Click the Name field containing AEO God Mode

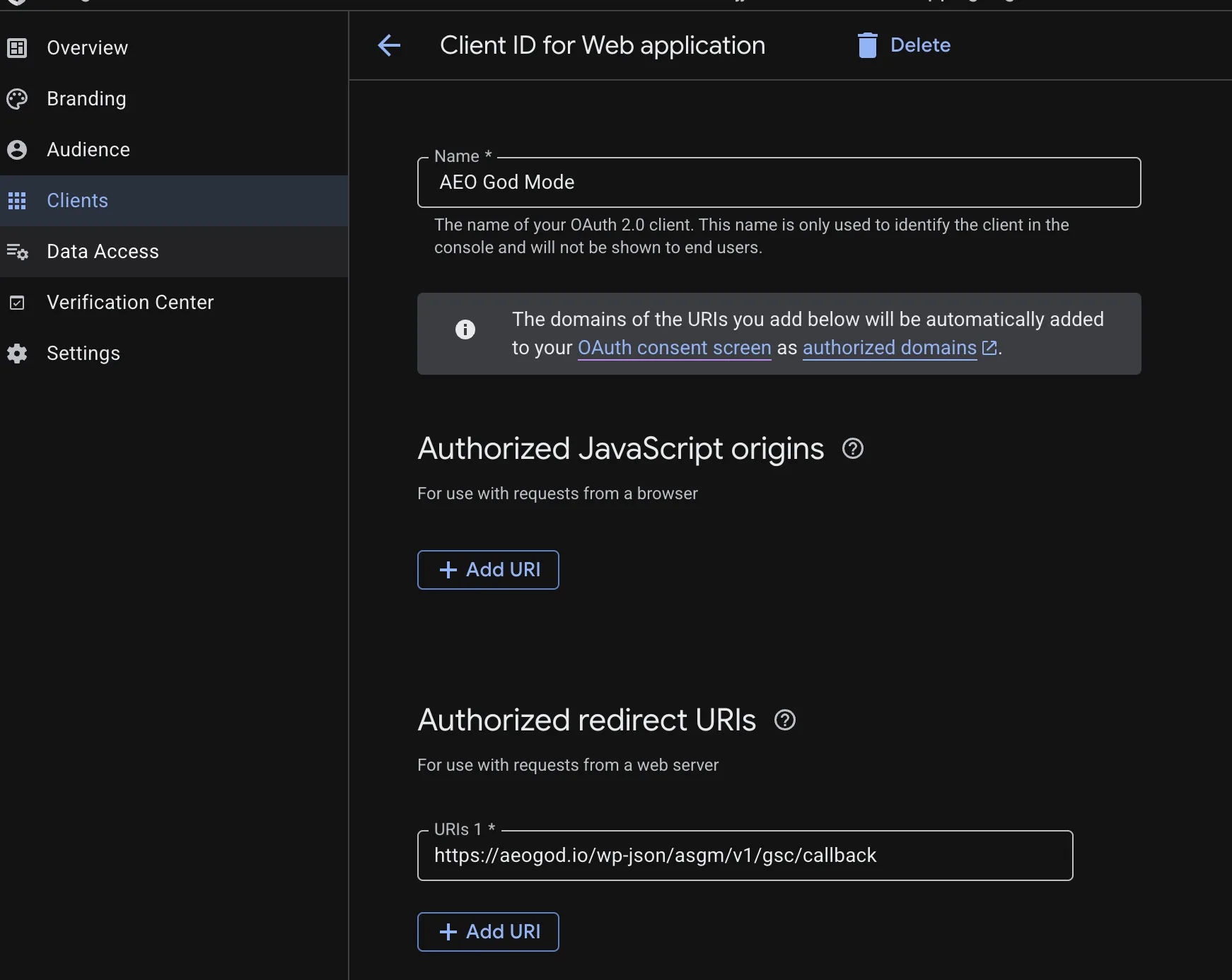(778, 182)
